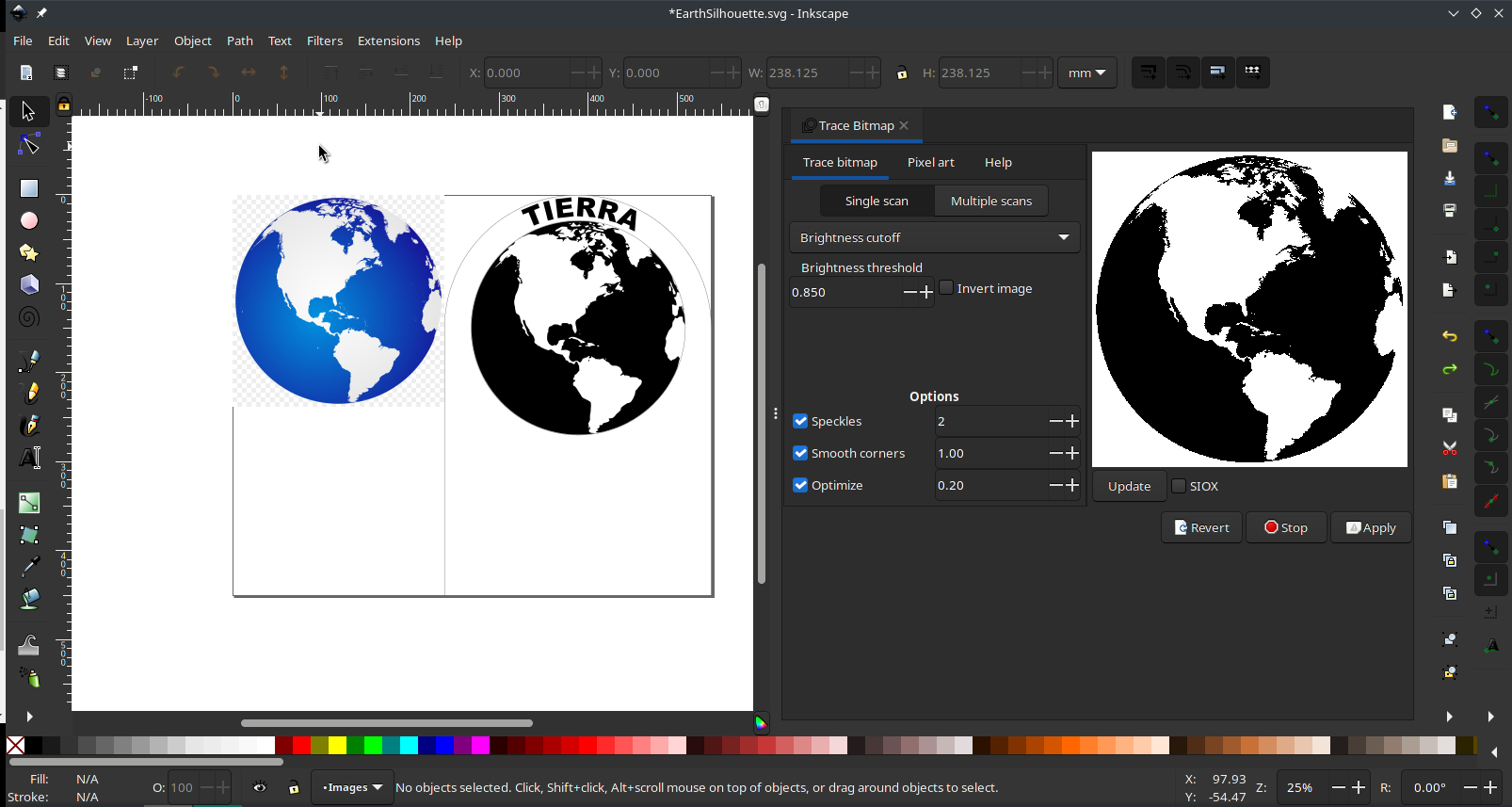Open the Path menu
The height and width of the screenshot is (807, 1512).
[x=240, y=40]
